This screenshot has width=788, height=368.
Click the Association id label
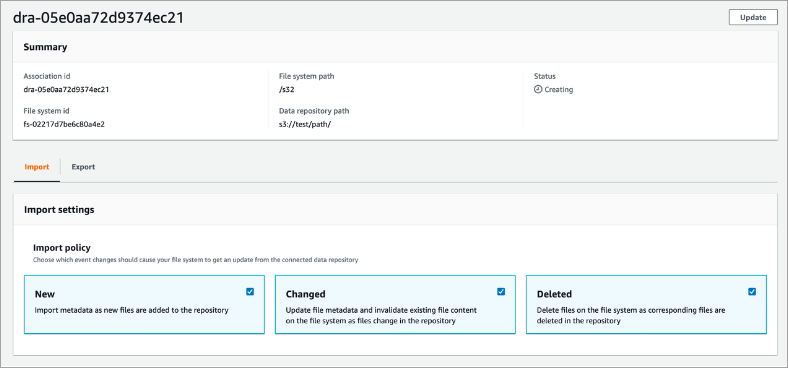point(47,76)
